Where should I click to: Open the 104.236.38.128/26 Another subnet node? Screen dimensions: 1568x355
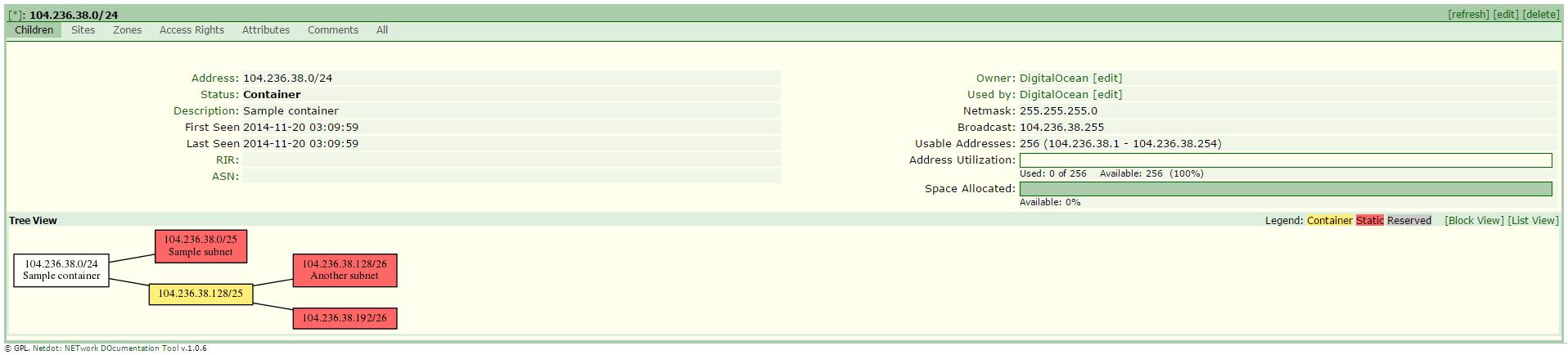click(x=345, y=270)
